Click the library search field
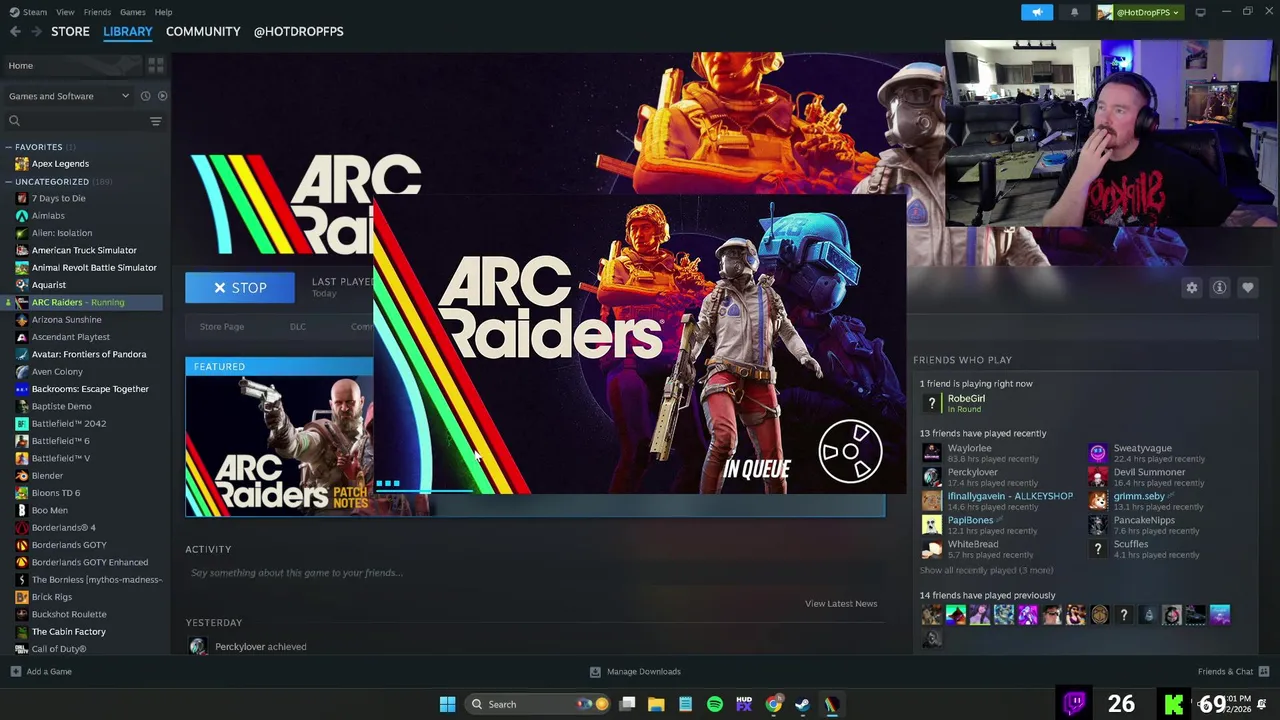 tap(77, 121)
